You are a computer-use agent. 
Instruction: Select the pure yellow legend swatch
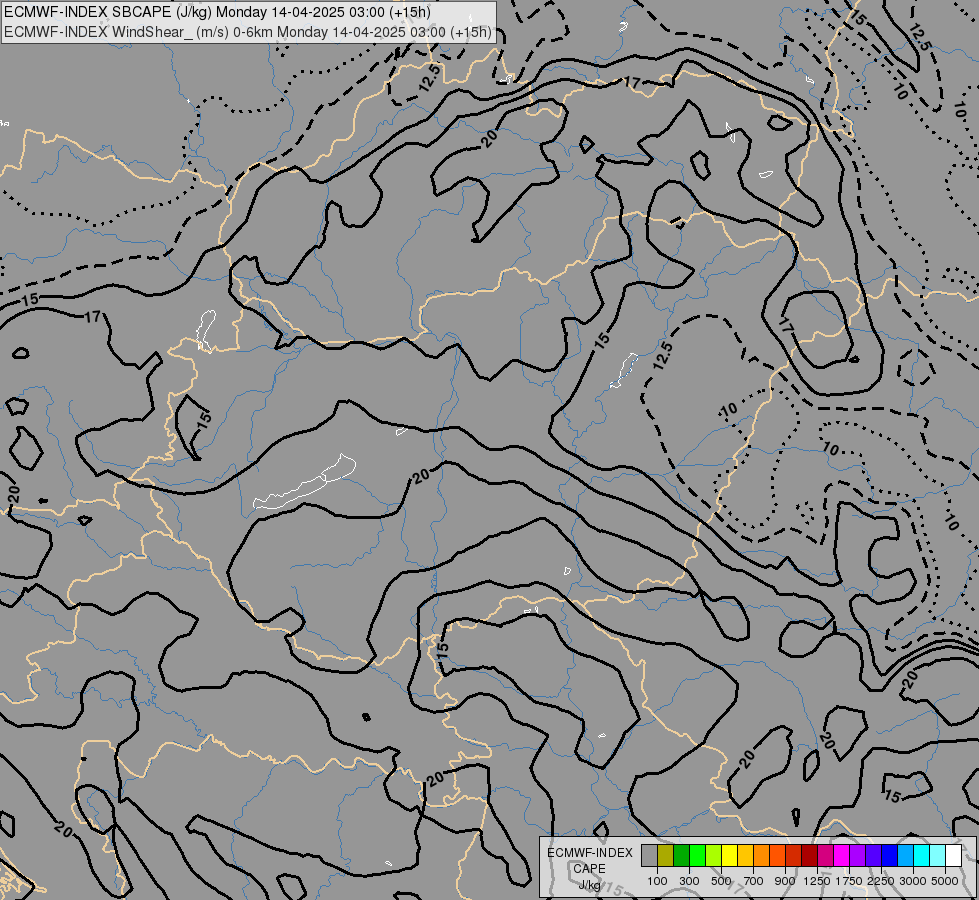(x=729, y=856)
